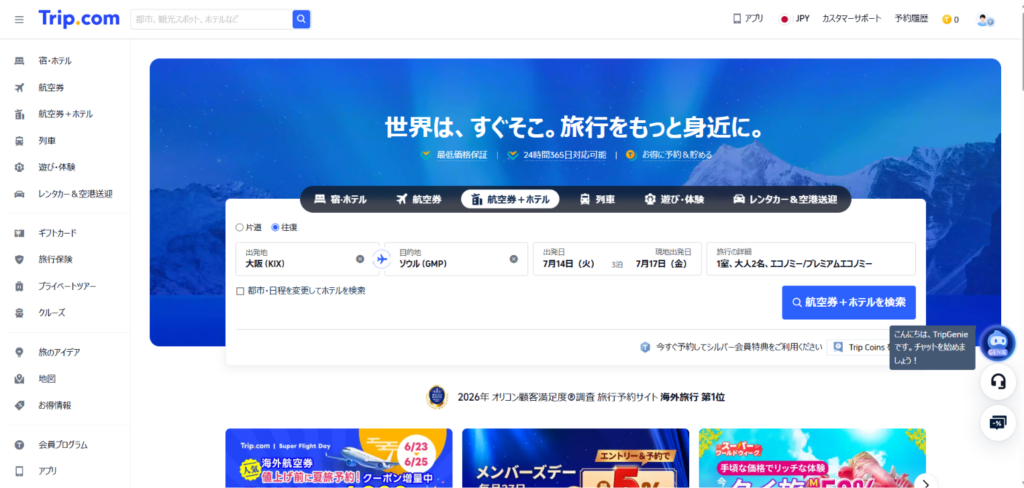Open the タイ旅 promo banner

[812, 458]
